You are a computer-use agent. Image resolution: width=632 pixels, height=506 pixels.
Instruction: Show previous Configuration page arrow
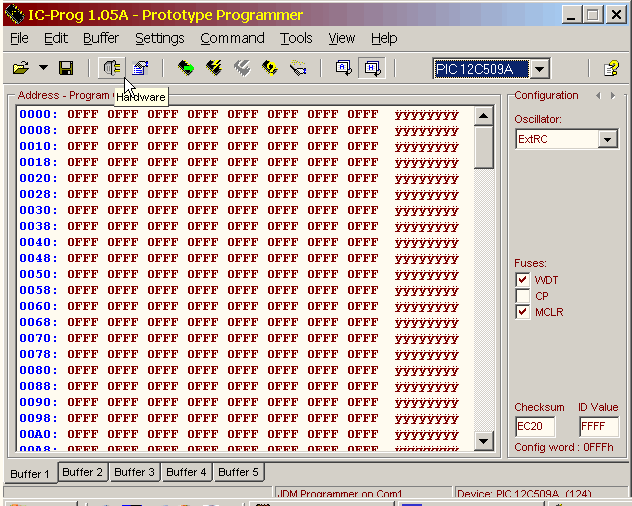coord(599,96)
